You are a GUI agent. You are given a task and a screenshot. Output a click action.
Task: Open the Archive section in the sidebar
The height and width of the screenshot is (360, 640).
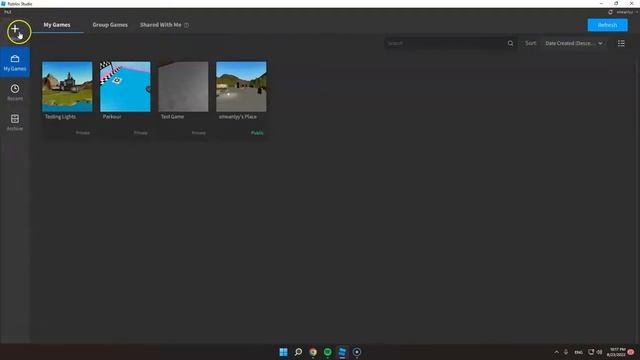coord(15,122)
